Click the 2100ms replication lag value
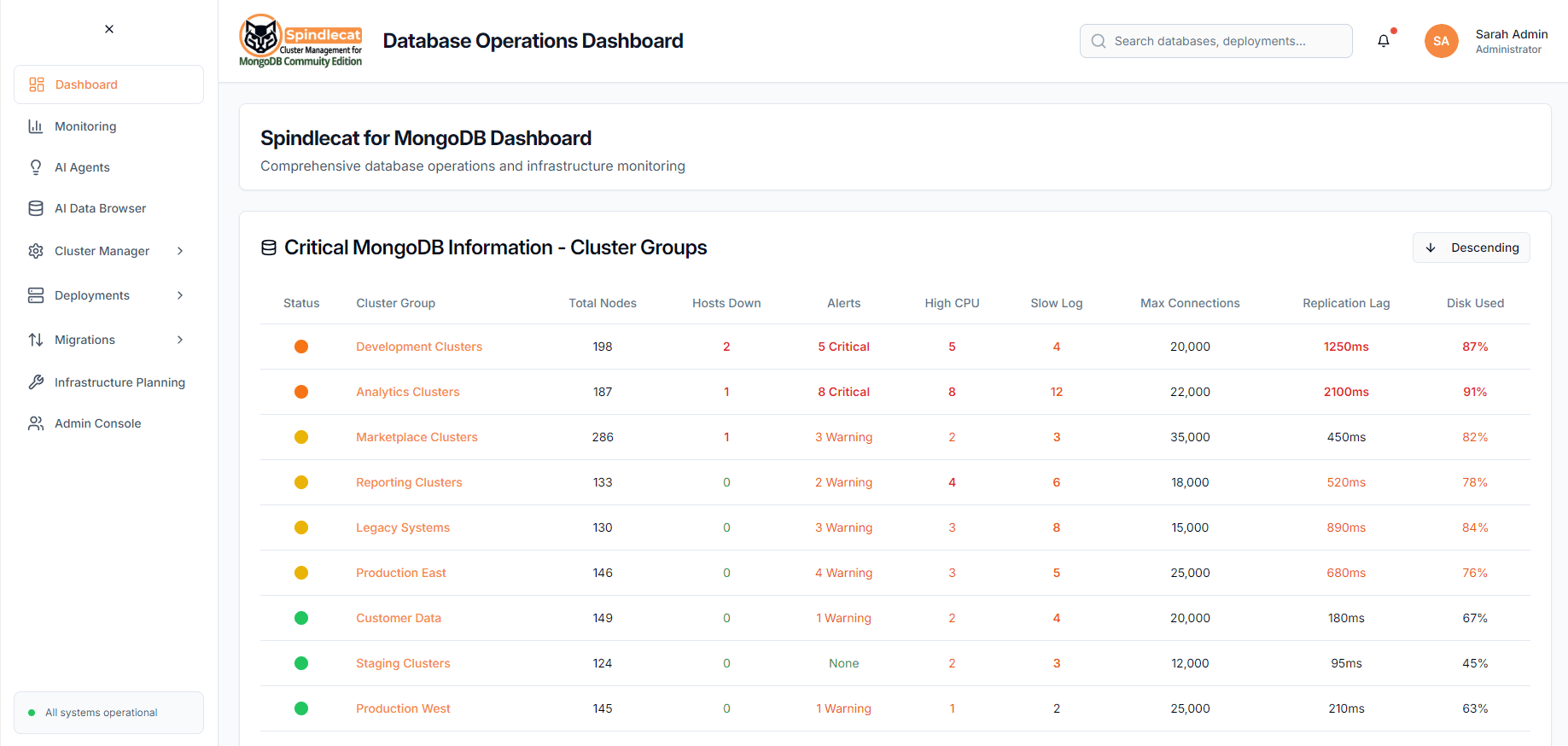 1346,392
